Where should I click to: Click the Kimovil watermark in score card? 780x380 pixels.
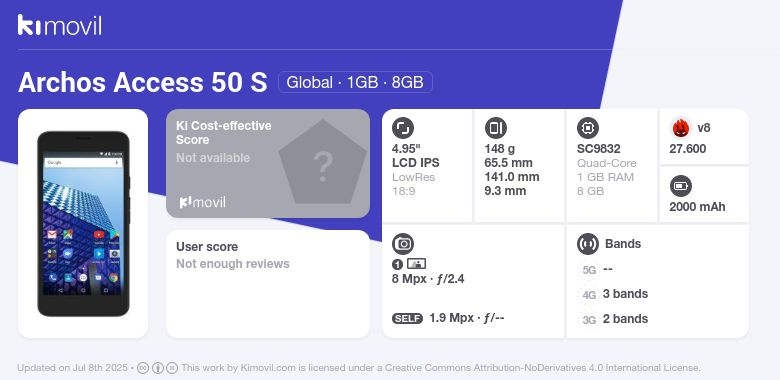[x=202, y=202]
